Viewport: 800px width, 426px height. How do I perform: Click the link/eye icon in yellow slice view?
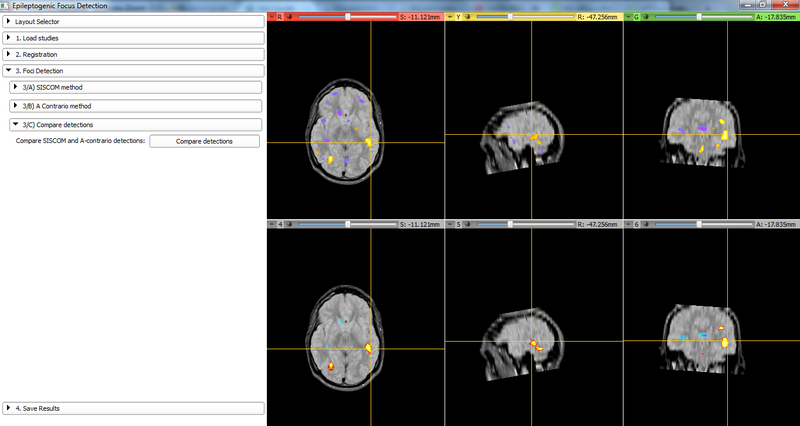pos(468,17)
